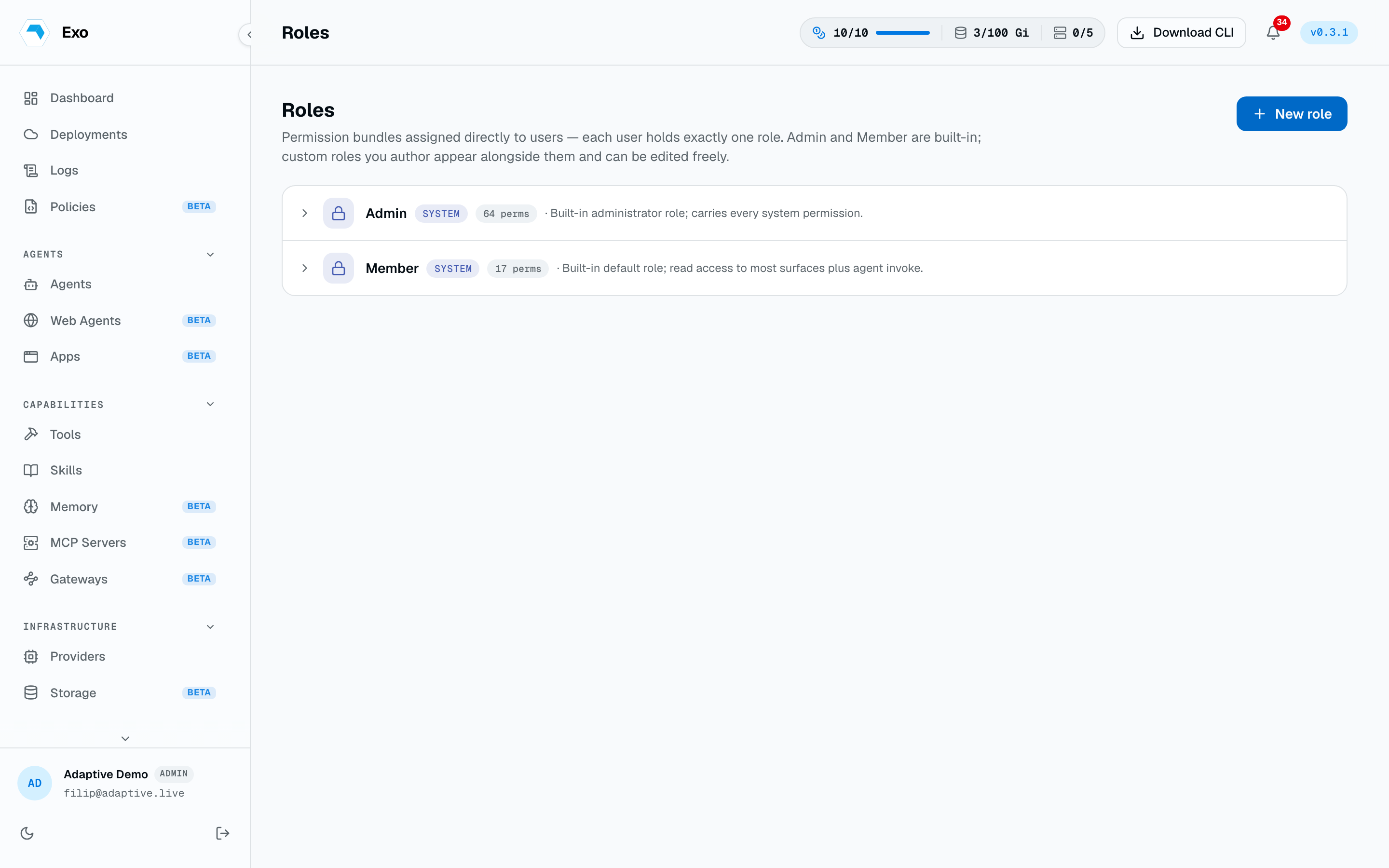
Task: Click the logout icon in sidebar footer
Action: coord(223,833)
